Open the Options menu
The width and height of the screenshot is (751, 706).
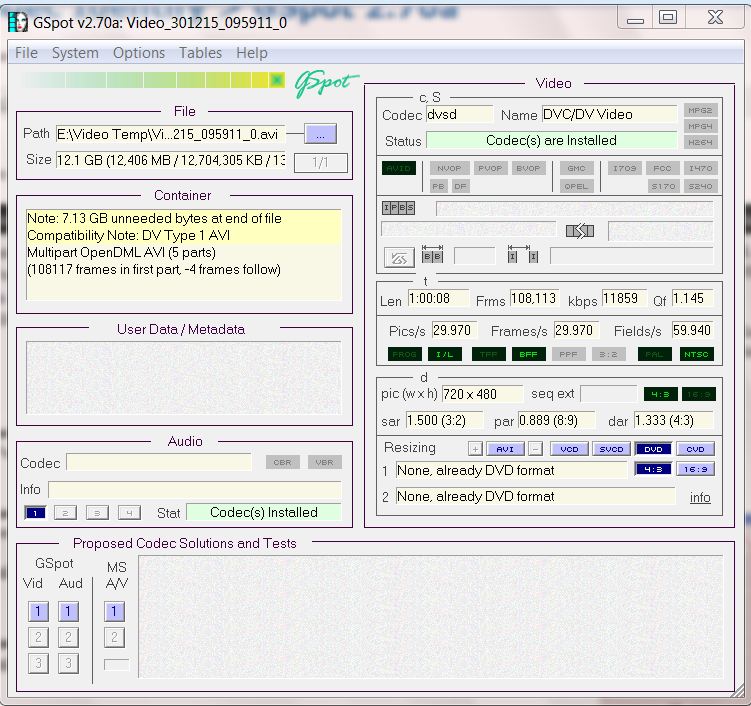[x=139, y=53]
